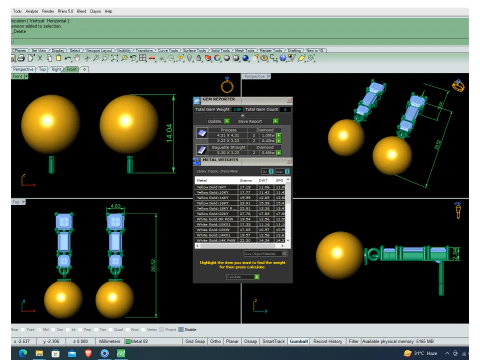Open File Explorer from the taskbar
This screenshot has width=480, height=360.
click(39, 353)
